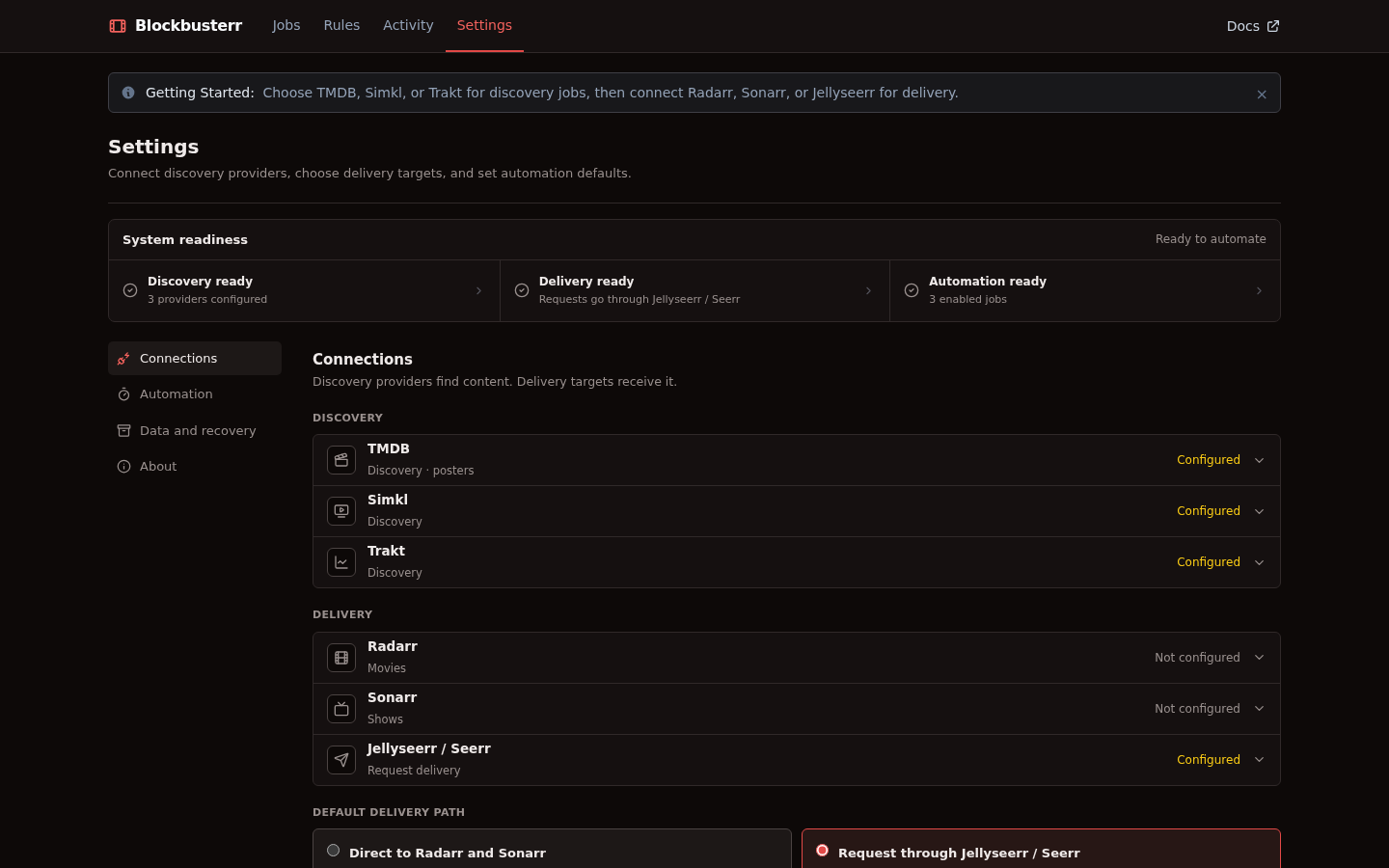Click the TMDB Configured status
The height and width of the screenshot is (868, 1389).
(x=1209, y=460)
